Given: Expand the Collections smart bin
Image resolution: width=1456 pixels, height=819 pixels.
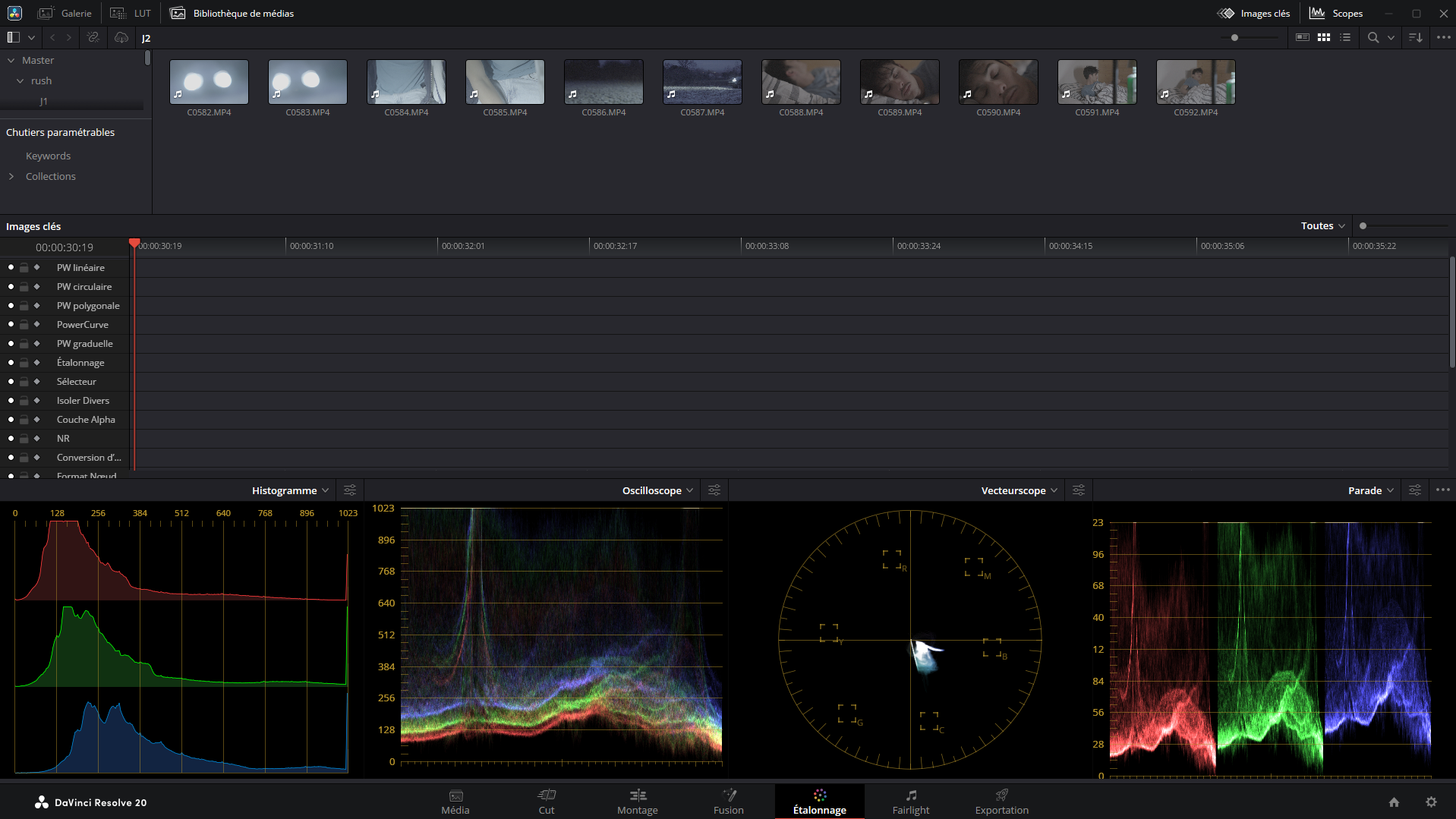Looking at the screenshot, I should pos(11,176).
